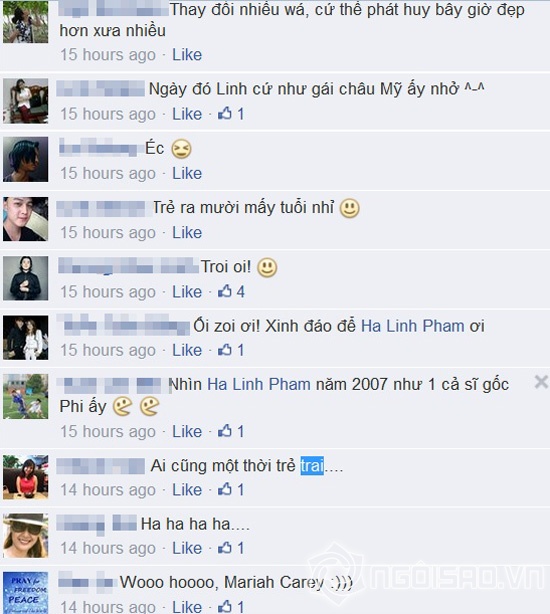Like the "Thay đổi nhiều wá" comment
Screen dimensions: 550x614
coord(187,55)
